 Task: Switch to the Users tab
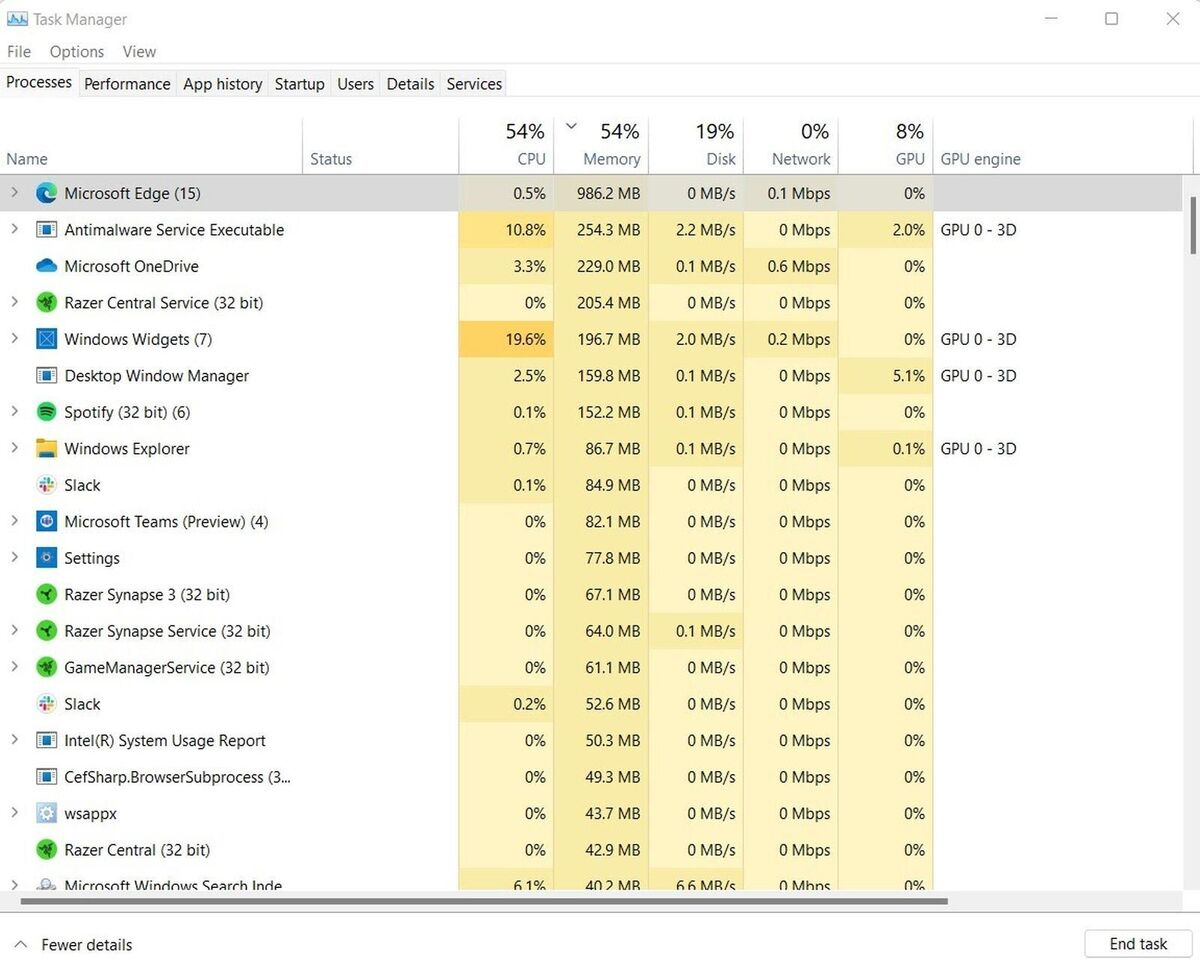pyautogui.click(x=355, y=84)
